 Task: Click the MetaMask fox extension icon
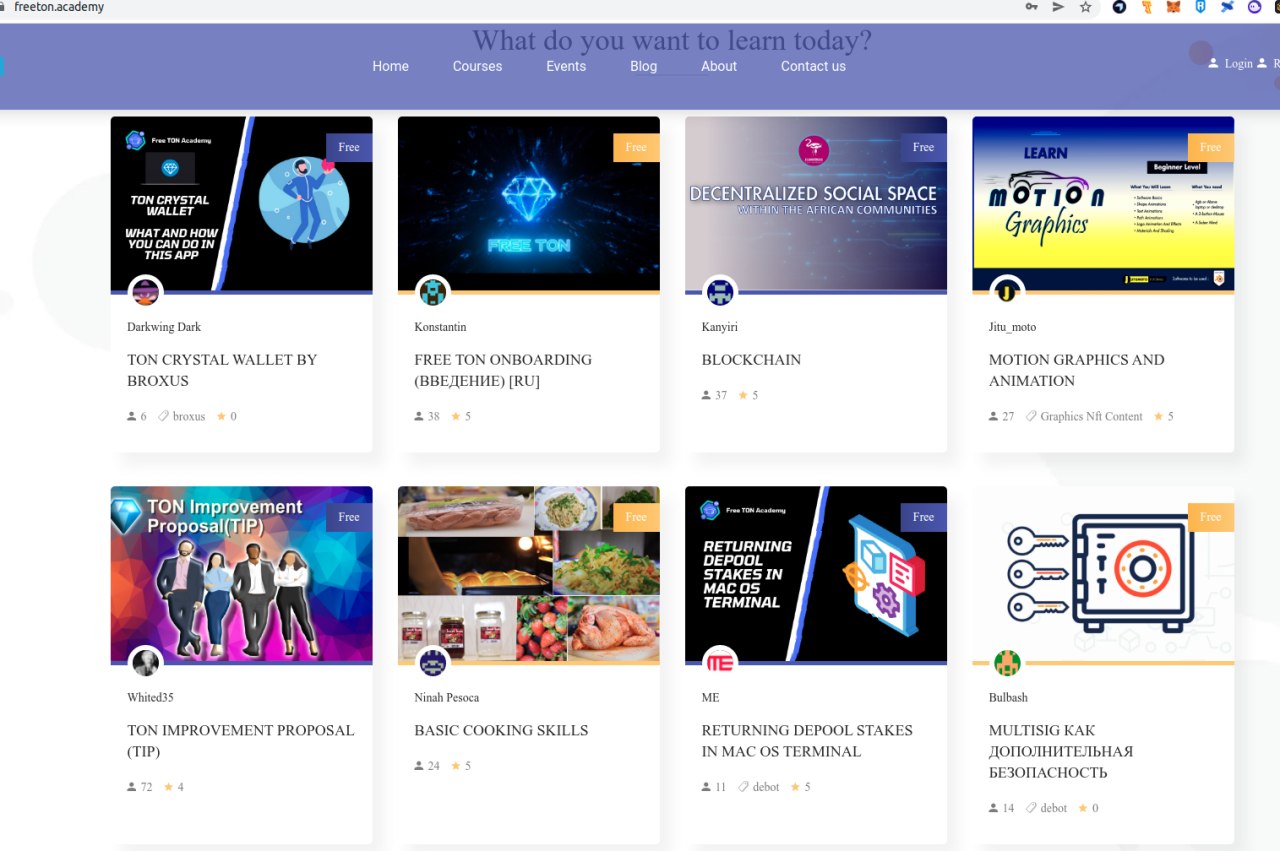[x=1174, y=7]
